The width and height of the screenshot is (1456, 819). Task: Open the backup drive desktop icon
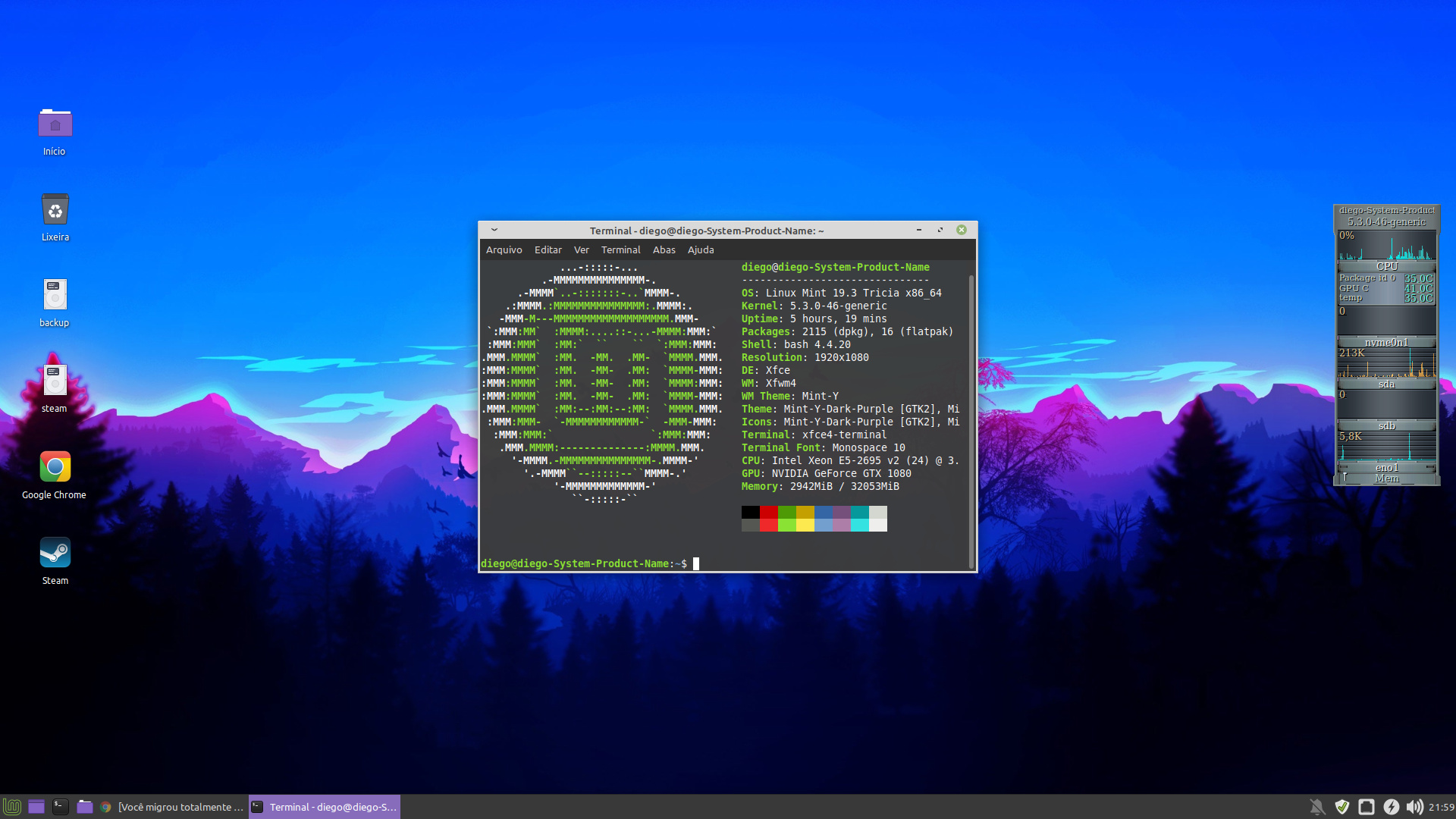click(x=55, y=295)
